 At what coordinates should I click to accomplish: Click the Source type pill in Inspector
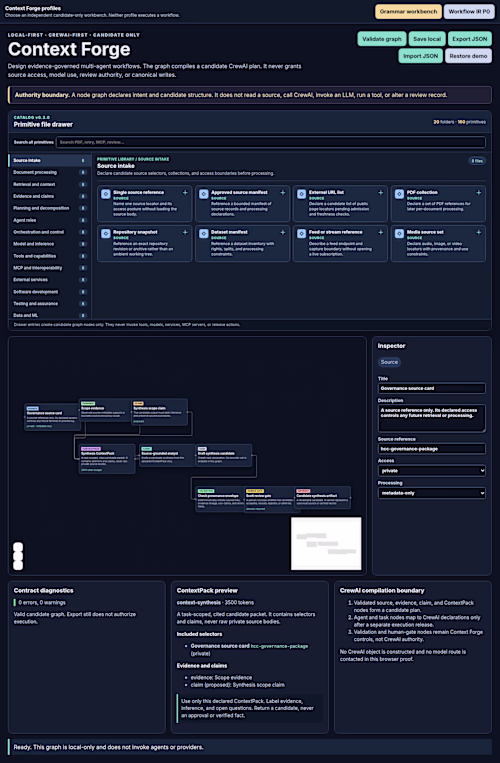coord(389,362)
